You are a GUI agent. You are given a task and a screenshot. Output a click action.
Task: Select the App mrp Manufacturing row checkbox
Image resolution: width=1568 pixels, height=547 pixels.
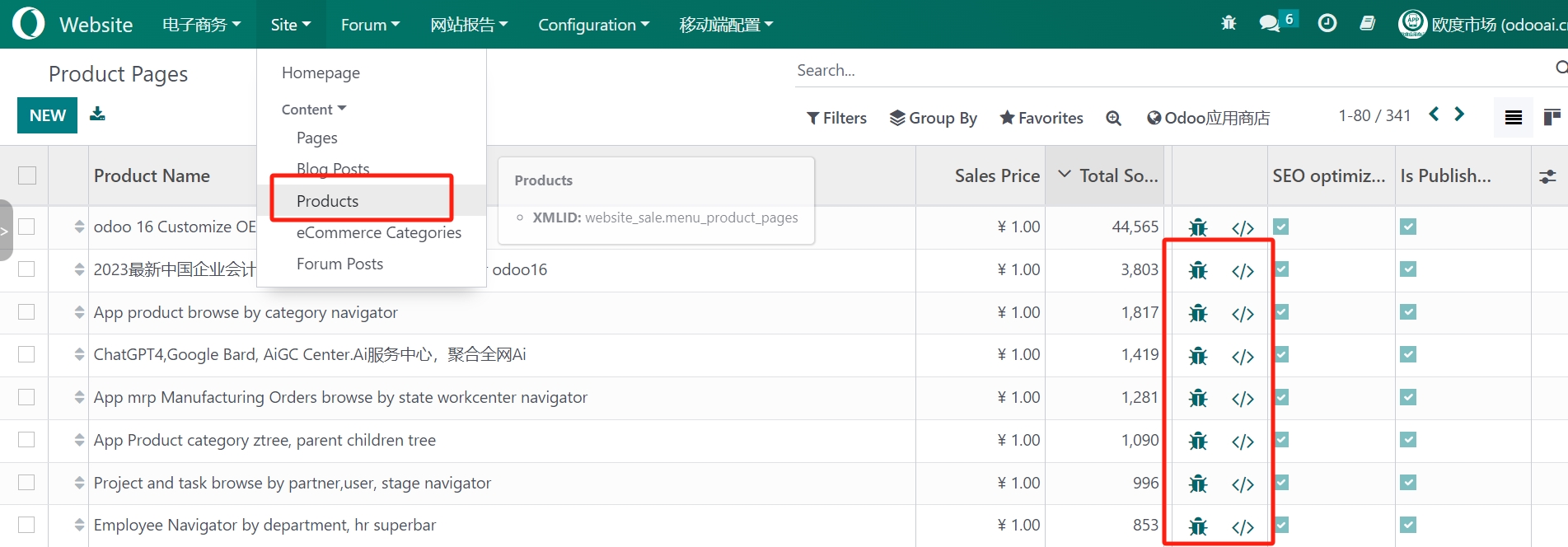[x=26, y=397]
